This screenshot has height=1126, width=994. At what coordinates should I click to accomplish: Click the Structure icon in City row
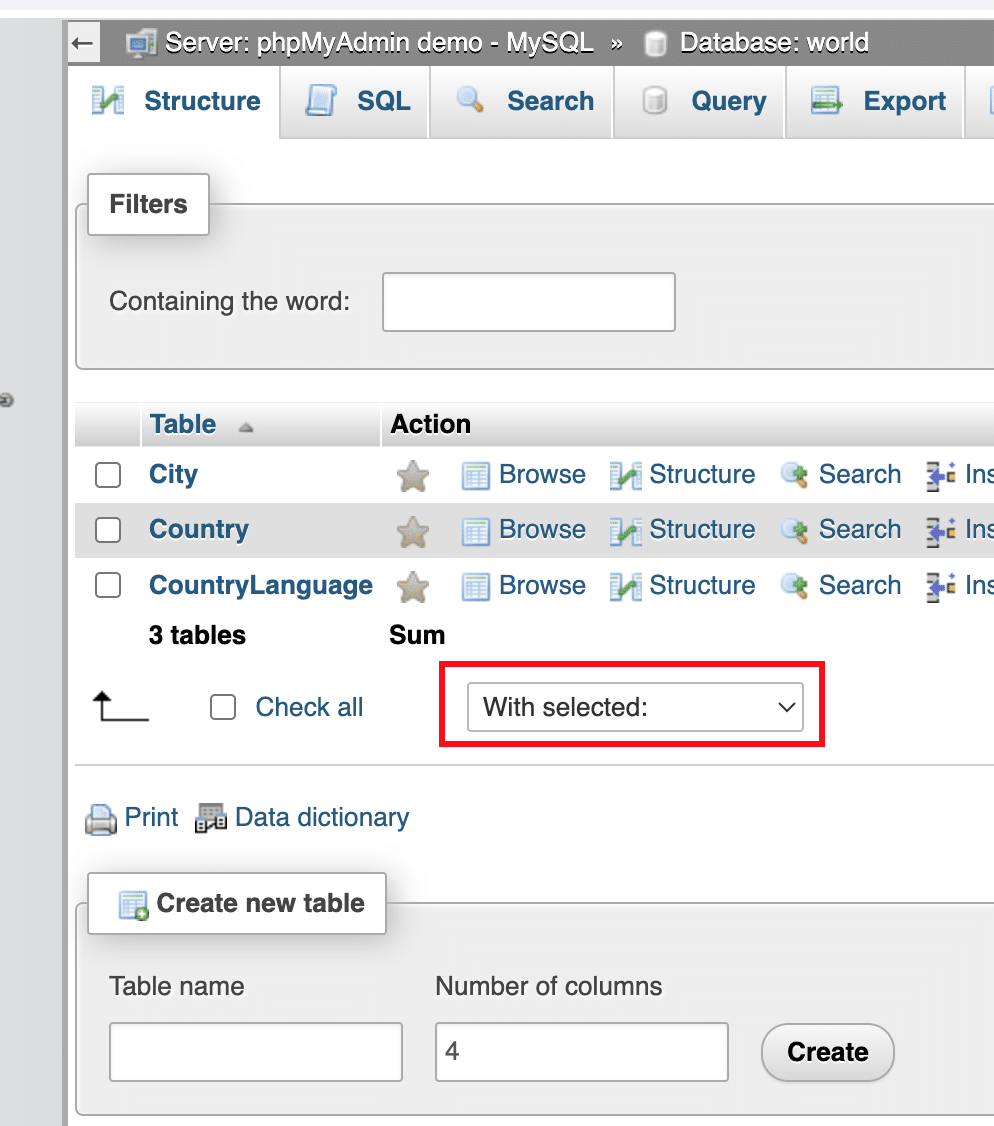625,476
